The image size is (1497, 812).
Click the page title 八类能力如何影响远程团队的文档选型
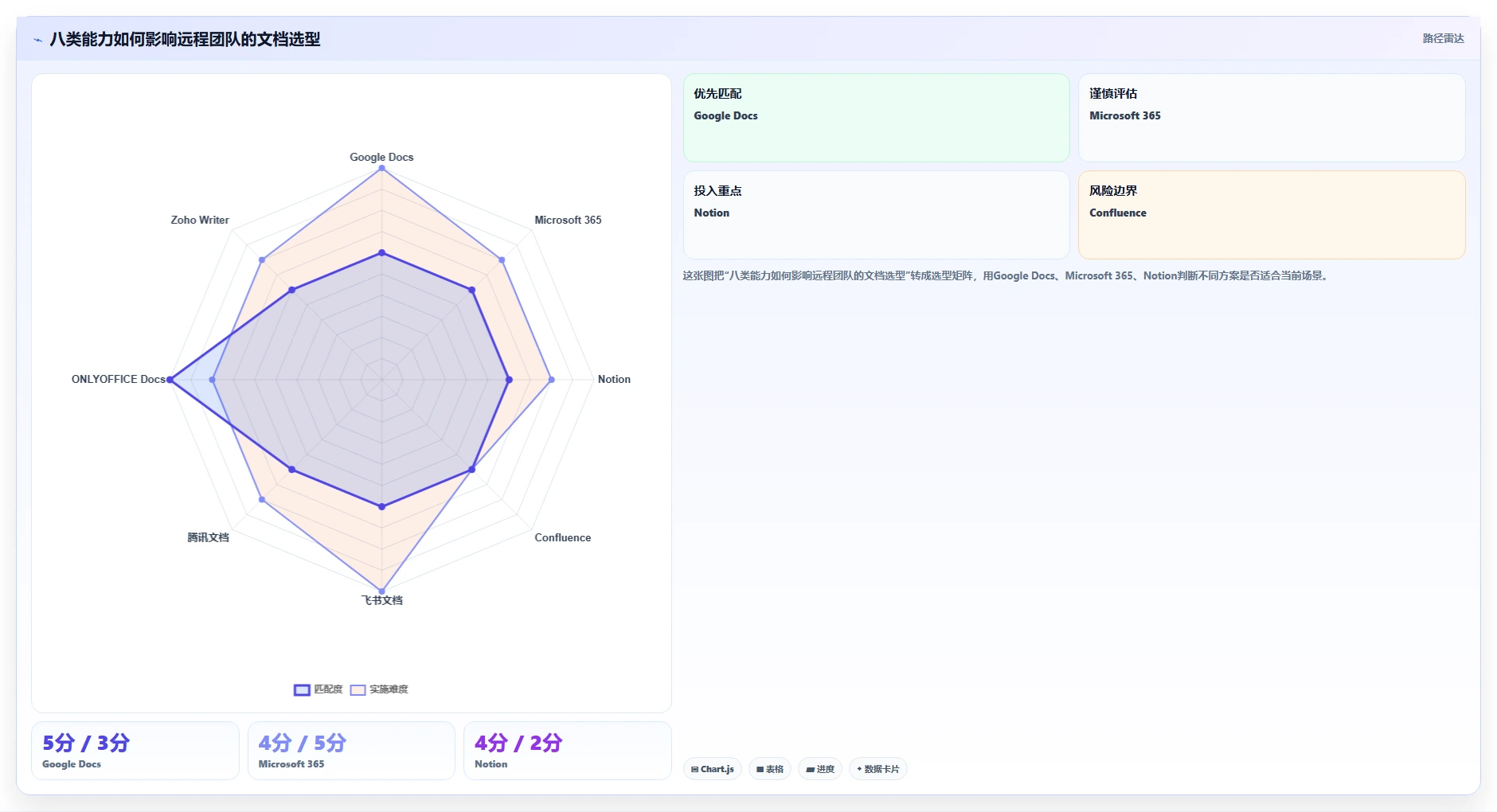185,39
